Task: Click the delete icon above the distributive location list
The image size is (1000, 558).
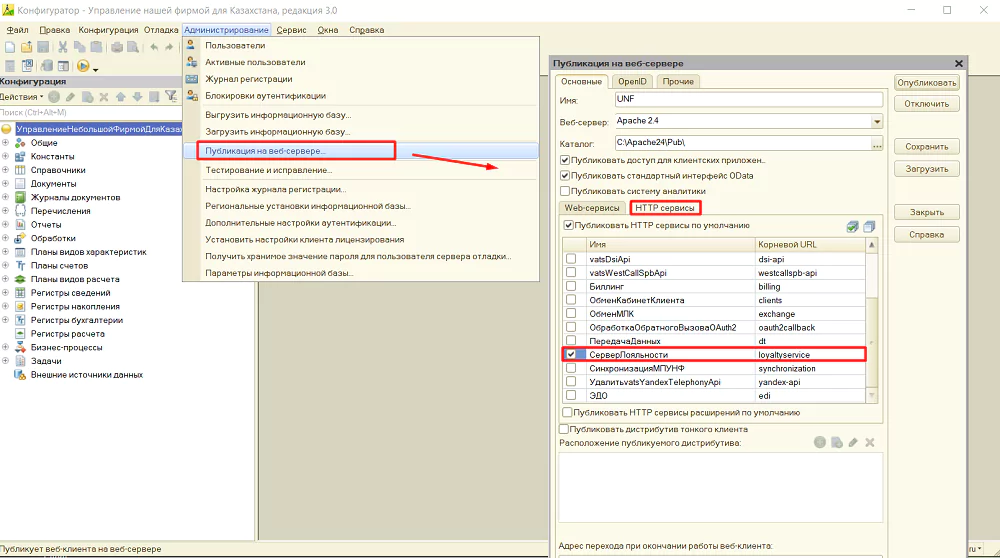Action: tap(870, 443)
